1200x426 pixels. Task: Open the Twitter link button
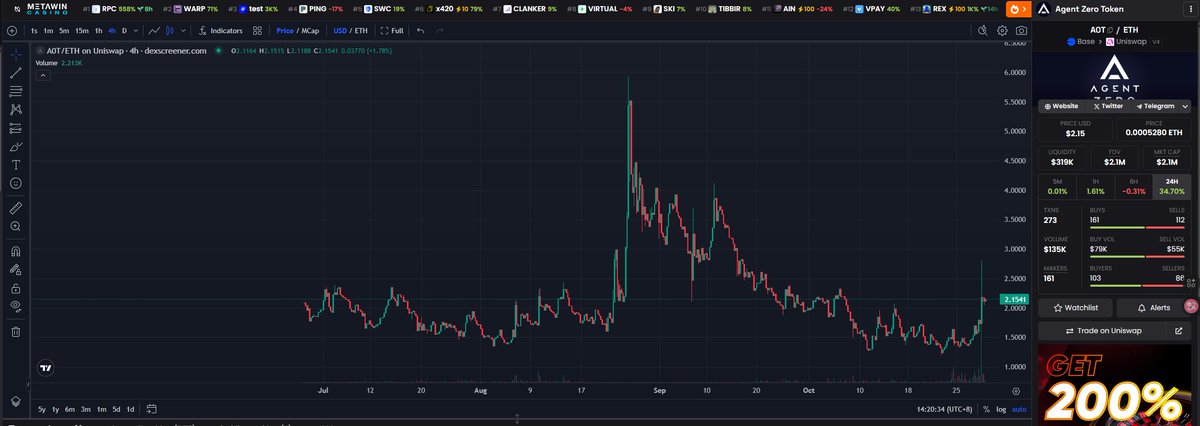click(x=1108, y=106)
